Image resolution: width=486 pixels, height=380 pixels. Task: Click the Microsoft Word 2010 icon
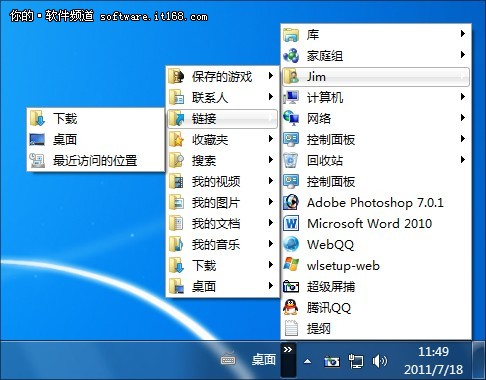pyautogui.click(x=291, y=223)
